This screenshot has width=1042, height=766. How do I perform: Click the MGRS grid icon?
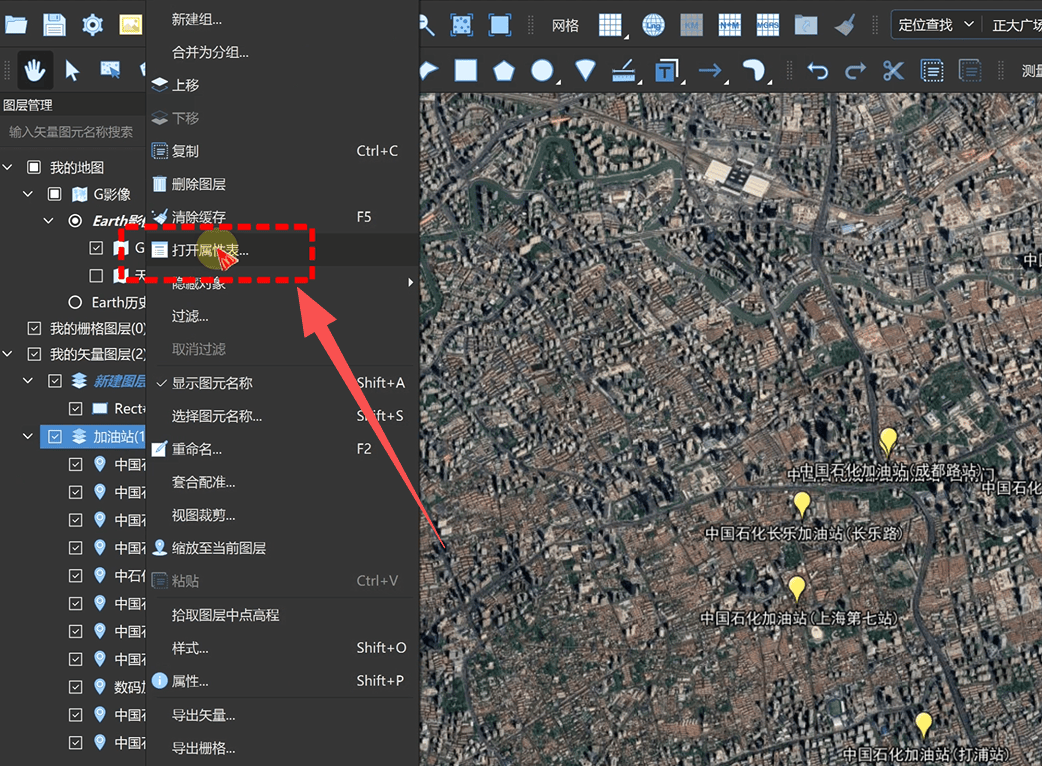(768, 25)
